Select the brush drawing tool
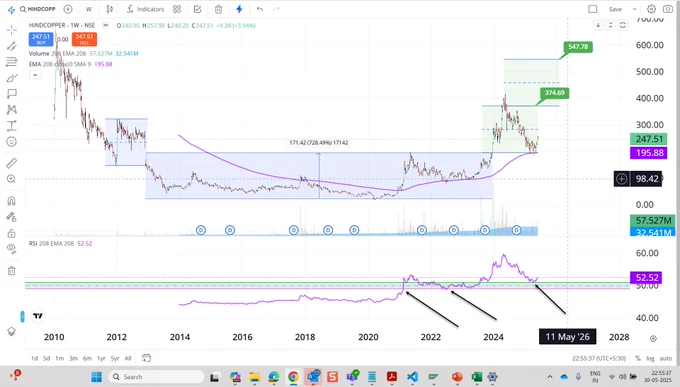The image size is (680, 387). [12, 78]
